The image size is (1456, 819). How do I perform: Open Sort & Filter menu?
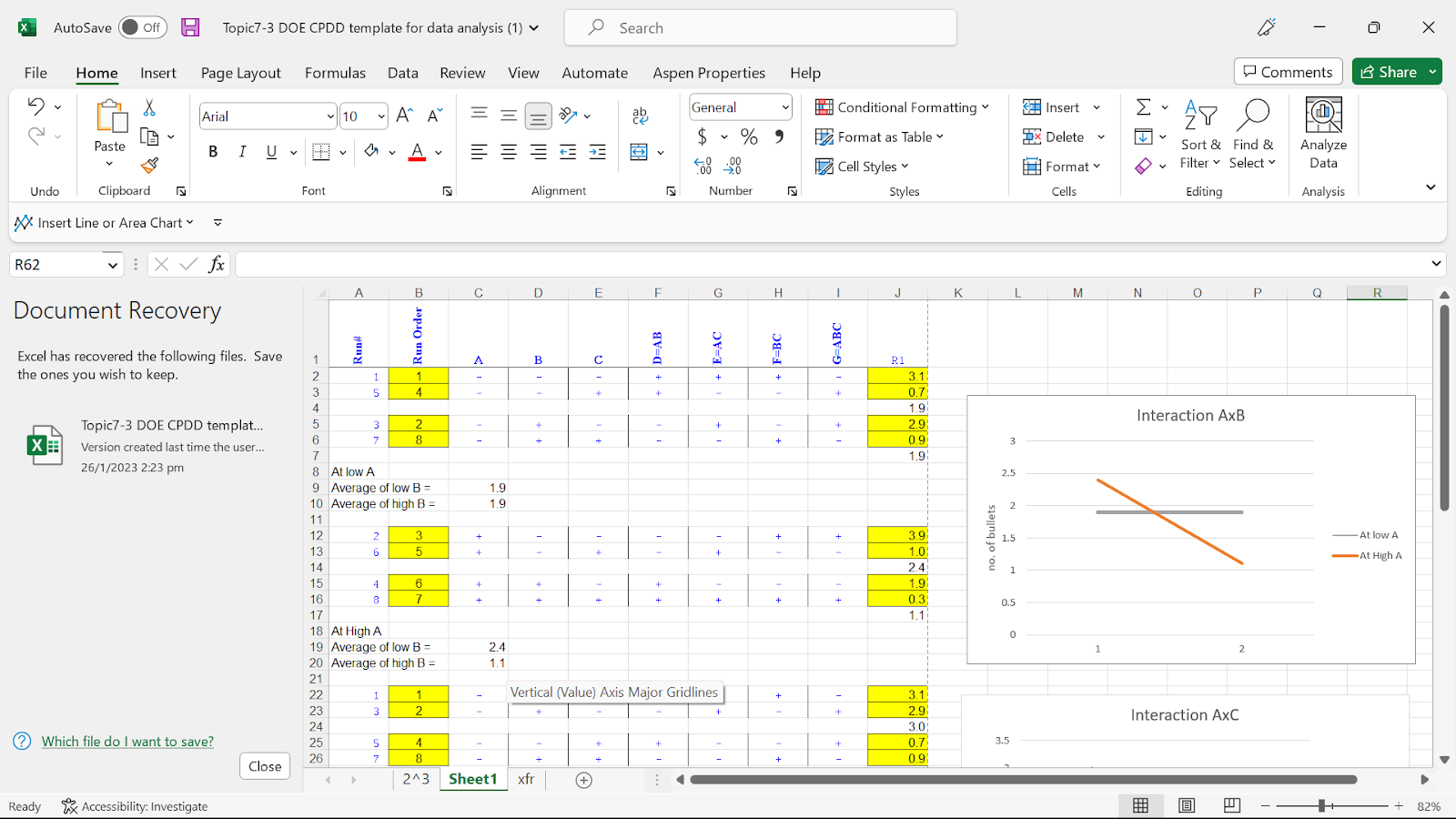(1200, 134)
